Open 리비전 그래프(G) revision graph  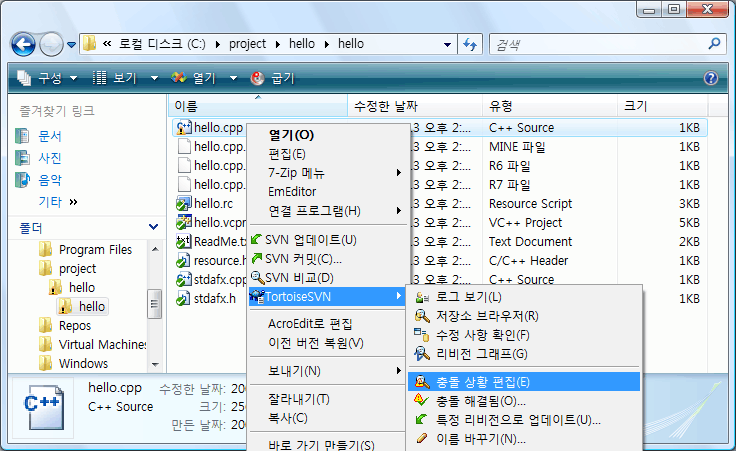pos(480,354)
